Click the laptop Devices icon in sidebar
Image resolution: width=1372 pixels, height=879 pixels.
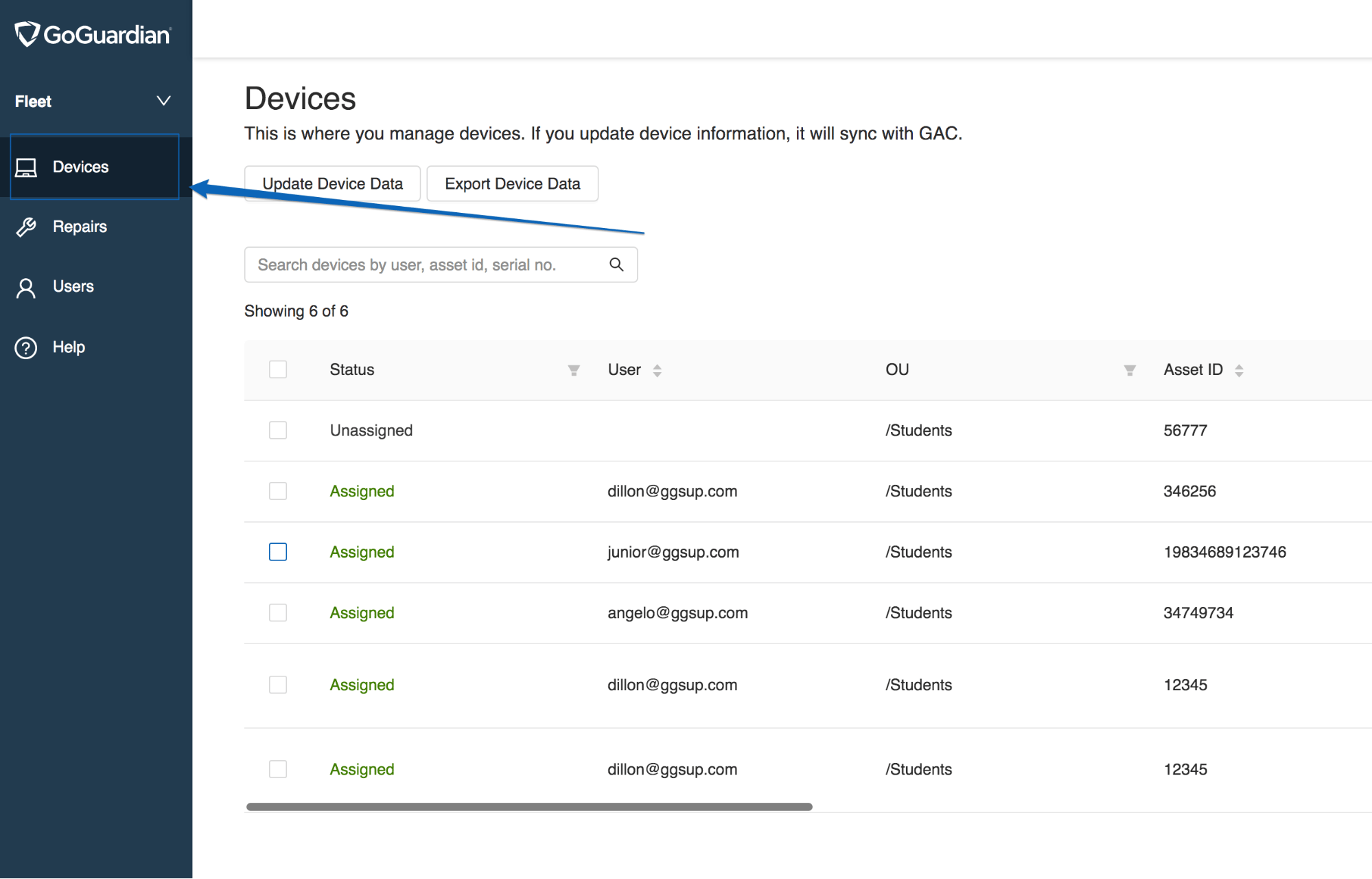(x=26, y=167)
